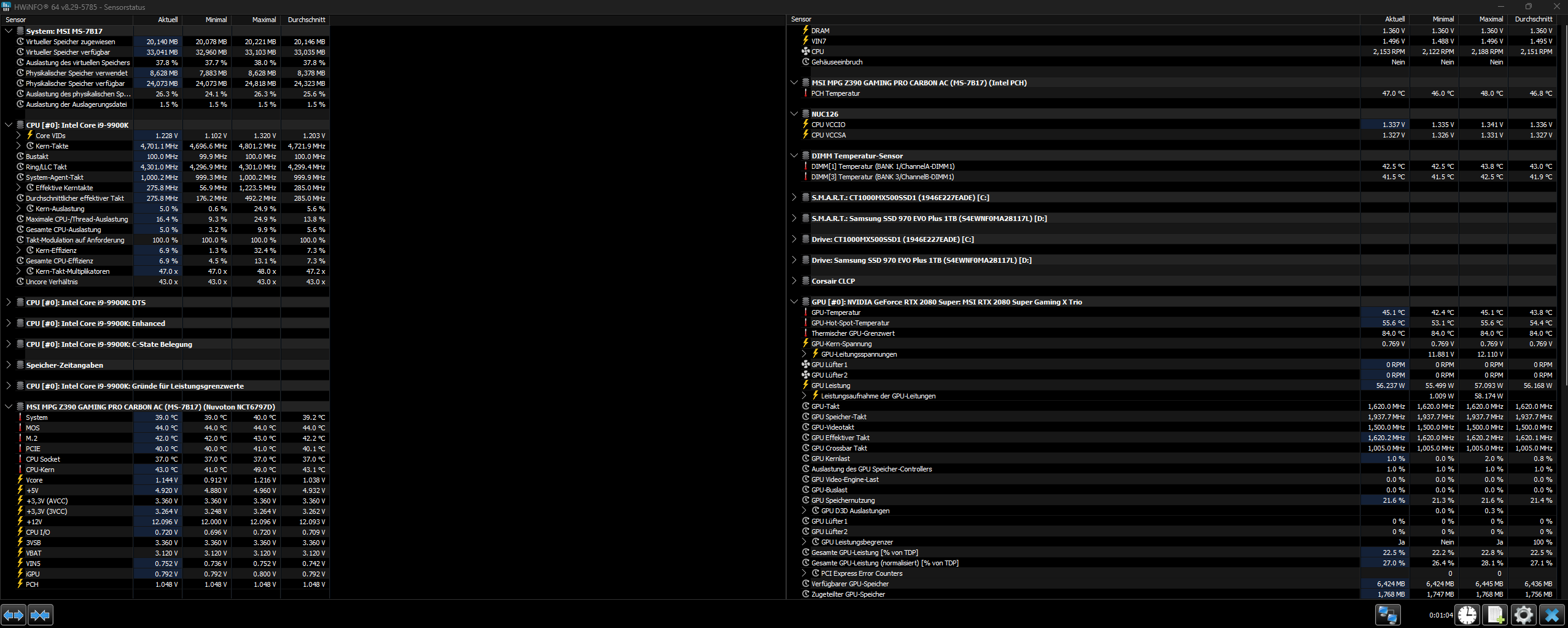Open sensor settings via the gear icon

click(1524, 614)
